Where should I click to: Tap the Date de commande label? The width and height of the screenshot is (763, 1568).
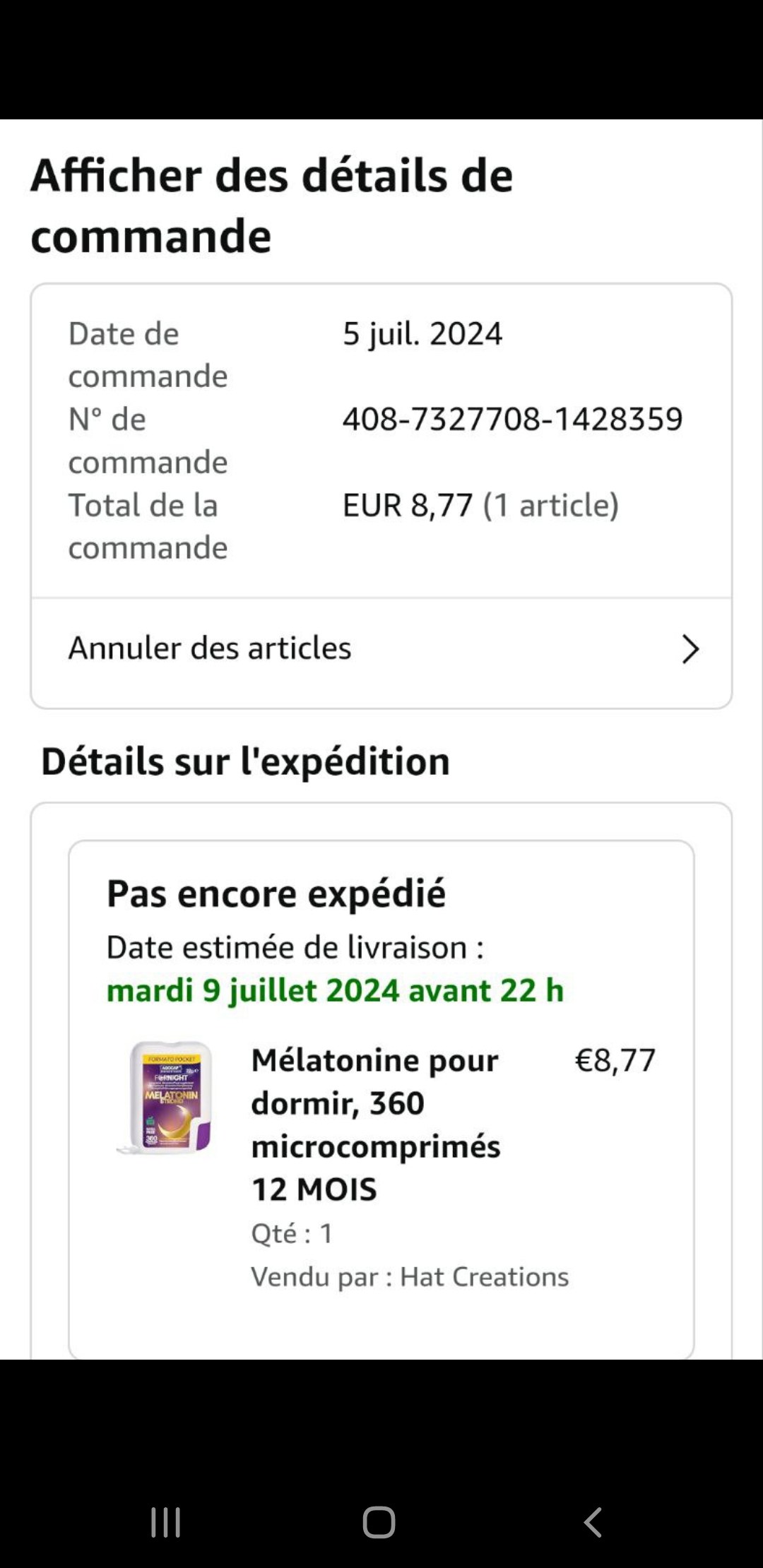point(148,355)
